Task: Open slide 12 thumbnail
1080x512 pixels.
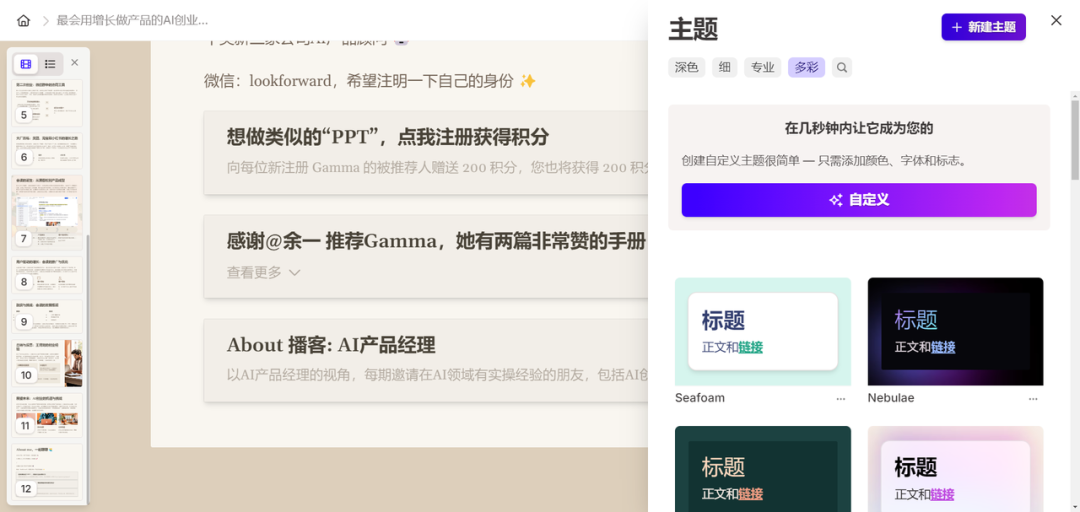Action: point(48,471)
